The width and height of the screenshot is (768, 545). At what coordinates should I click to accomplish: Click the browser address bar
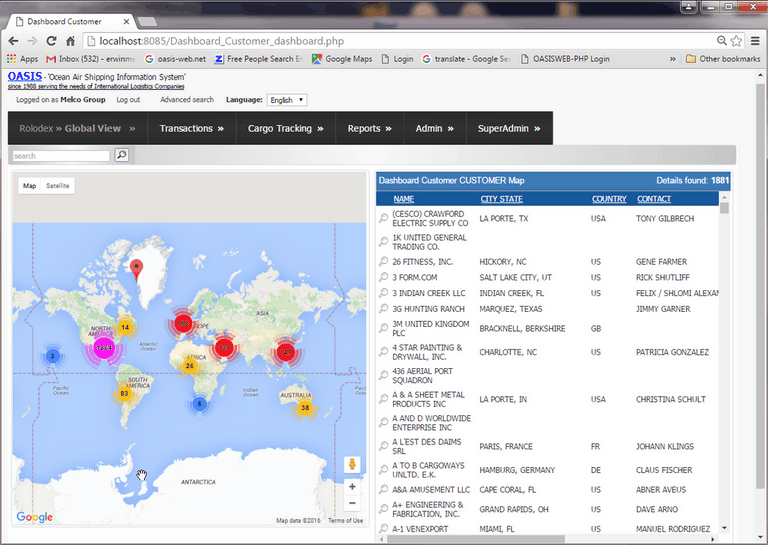[x=399, y=41]
